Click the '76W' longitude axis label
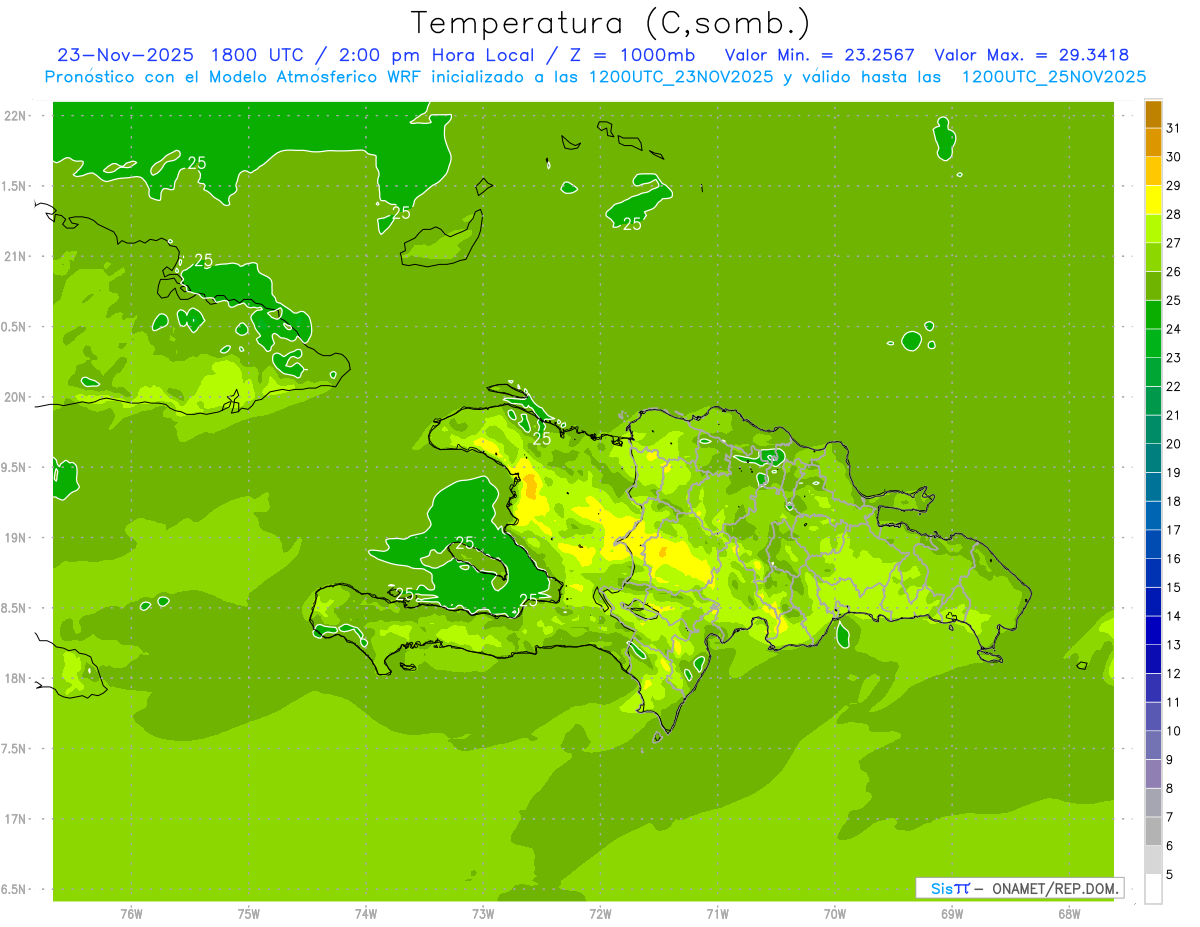This screenshot has width=1200, height=927. tap(131, 913)
